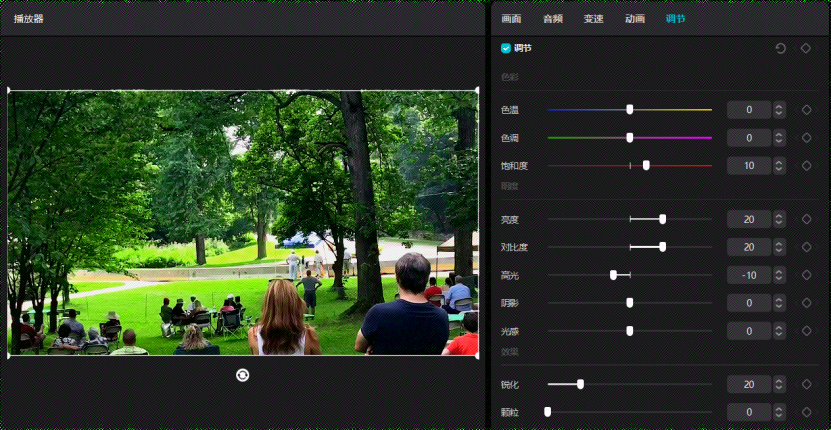
Task: Click the video preview in the player
Action: point(243,223)
